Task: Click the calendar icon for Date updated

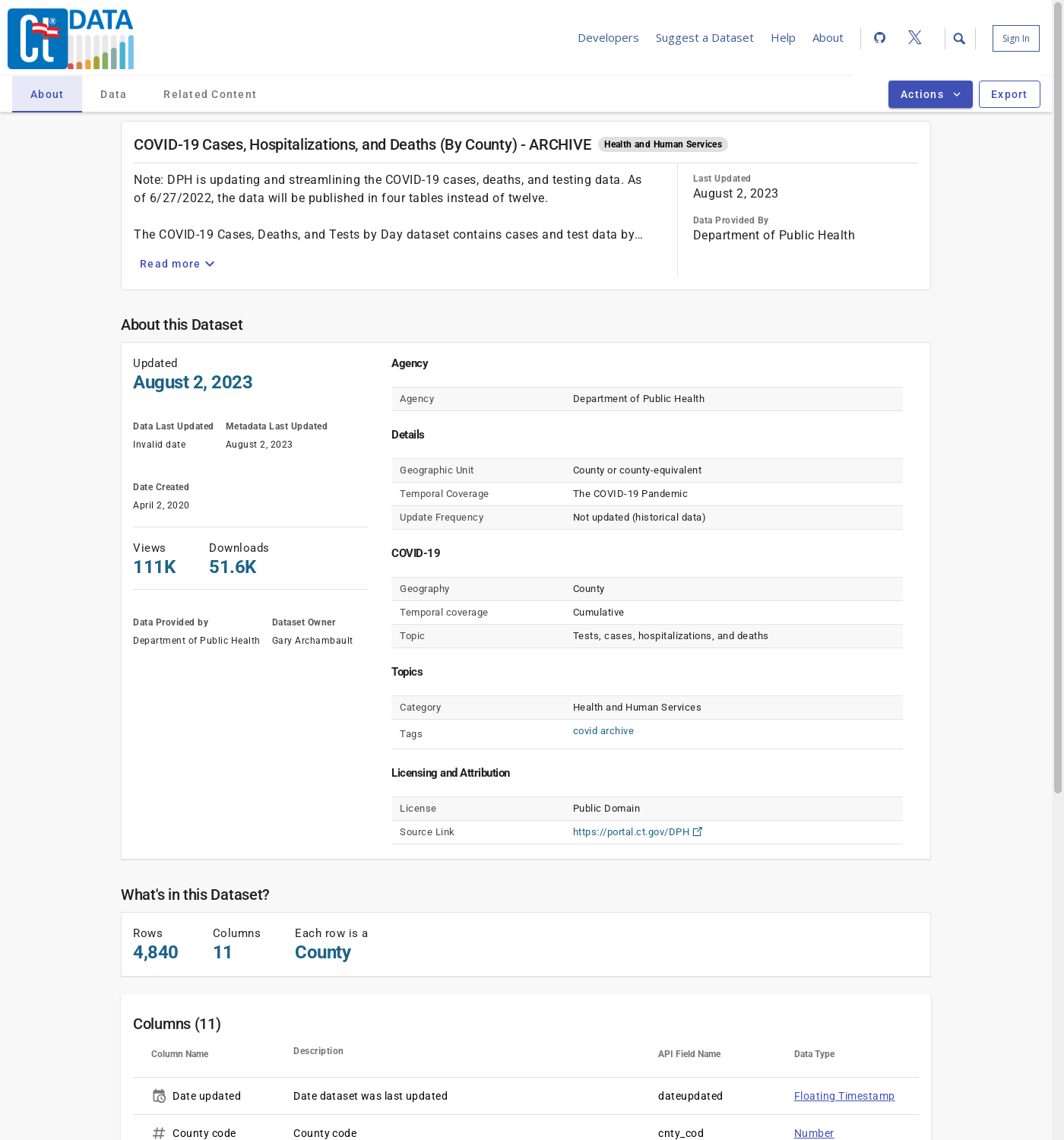Action: [x=159, y=1096]
